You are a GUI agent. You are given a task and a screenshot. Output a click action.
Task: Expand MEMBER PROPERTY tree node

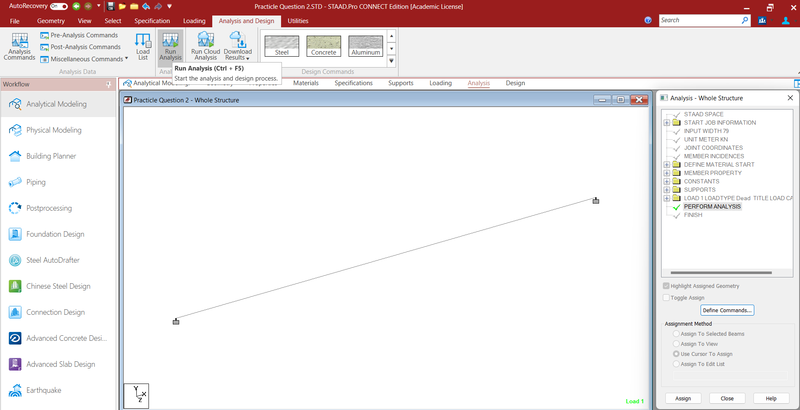coord(667,173)
